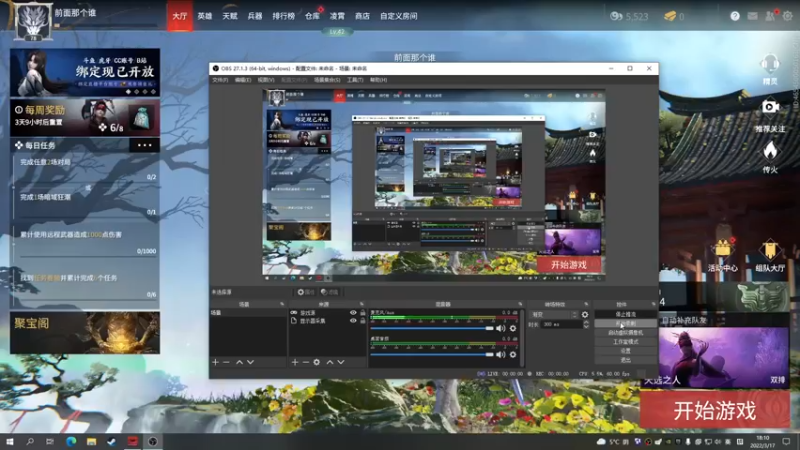The image size is (800, 450).
Task: Open the 凌霄 tab in game menu
Action: 337,16
